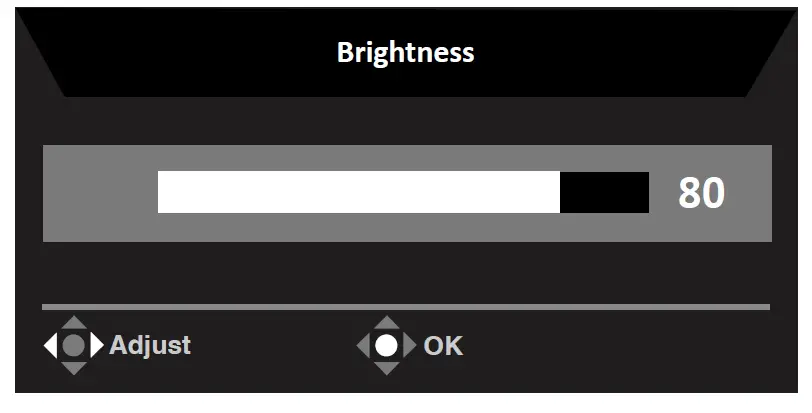Click the up arrow above the OK joystick
The height and width of the screenshot is (413, 812).
pos(387,323)
